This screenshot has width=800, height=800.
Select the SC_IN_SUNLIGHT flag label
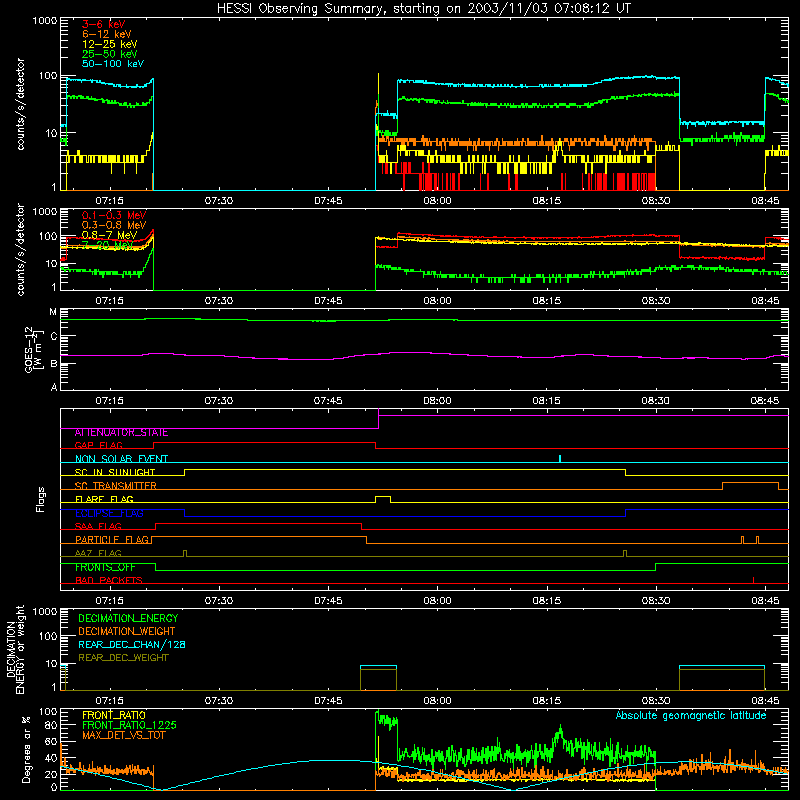pos(115,472)
